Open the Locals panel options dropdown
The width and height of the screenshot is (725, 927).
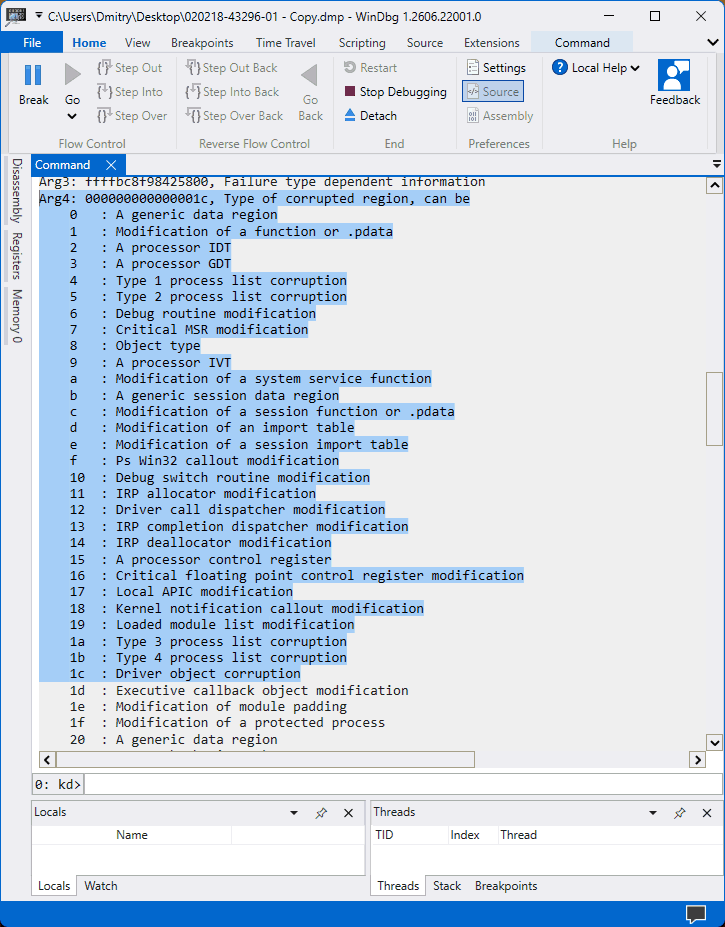294,813
